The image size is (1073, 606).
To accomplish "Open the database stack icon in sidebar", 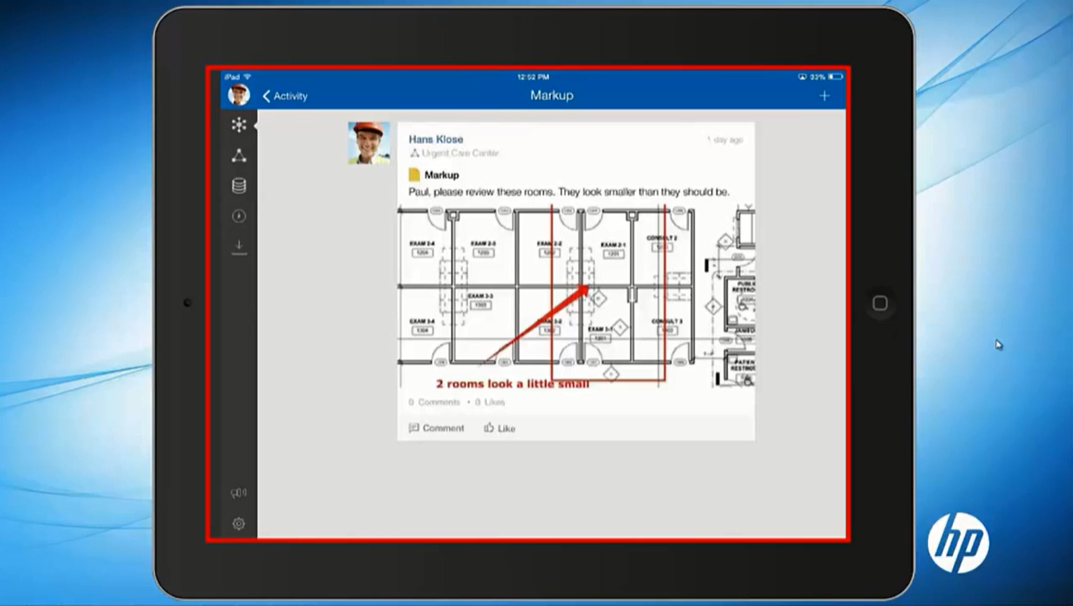I will click(x=239, y=186).
